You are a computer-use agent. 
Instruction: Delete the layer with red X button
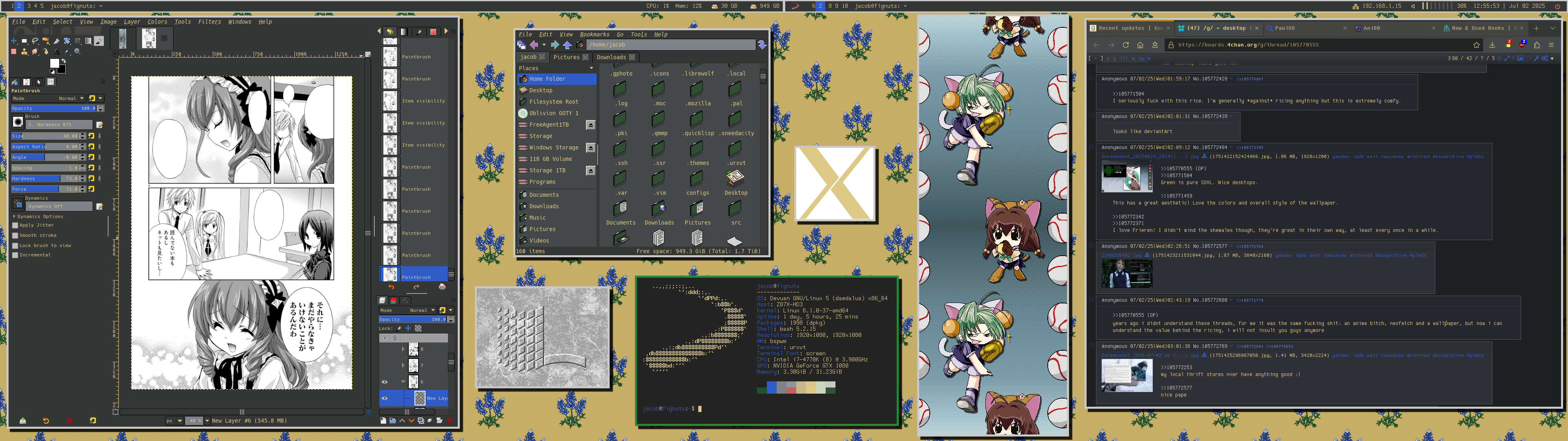450,420
